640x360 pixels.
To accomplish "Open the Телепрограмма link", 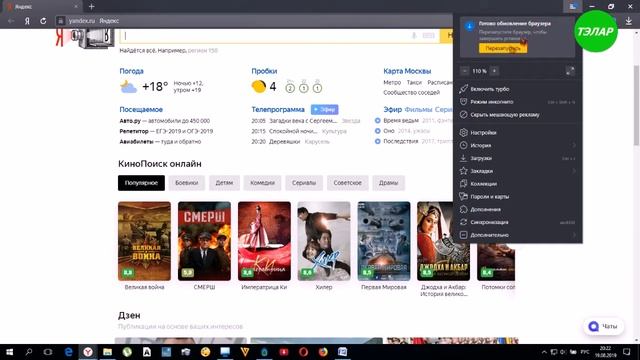I will tap(278, 109).
